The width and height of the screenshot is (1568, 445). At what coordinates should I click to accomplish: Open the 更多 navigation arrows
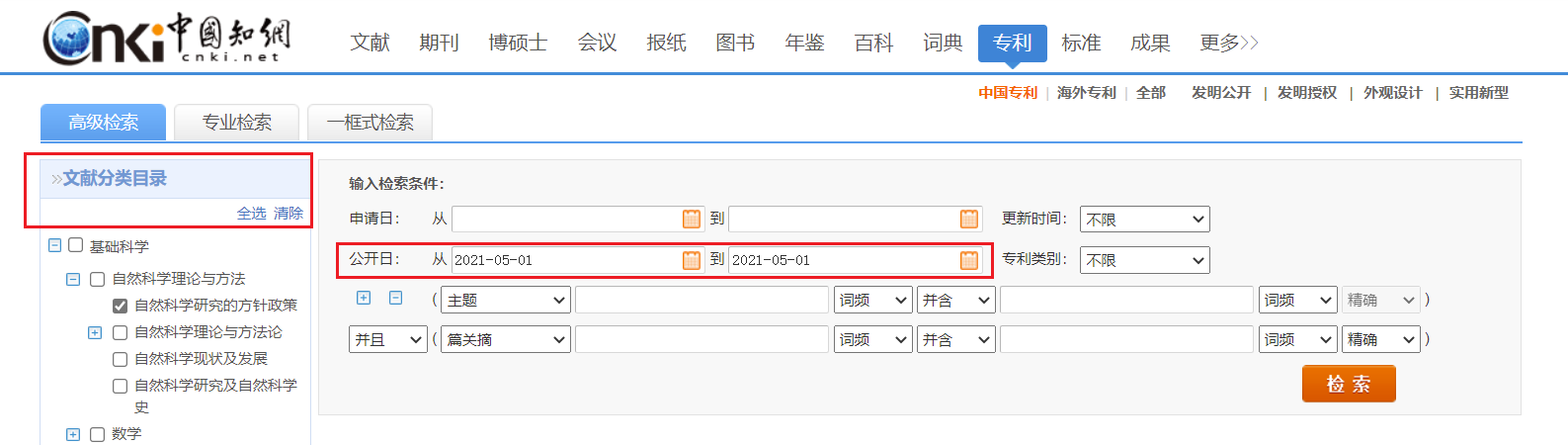(x=1250, y=43)
